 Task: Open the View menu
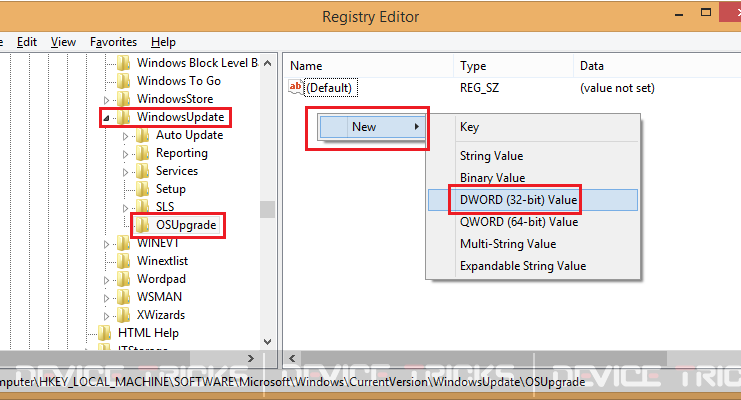click(x=63, y=42)
